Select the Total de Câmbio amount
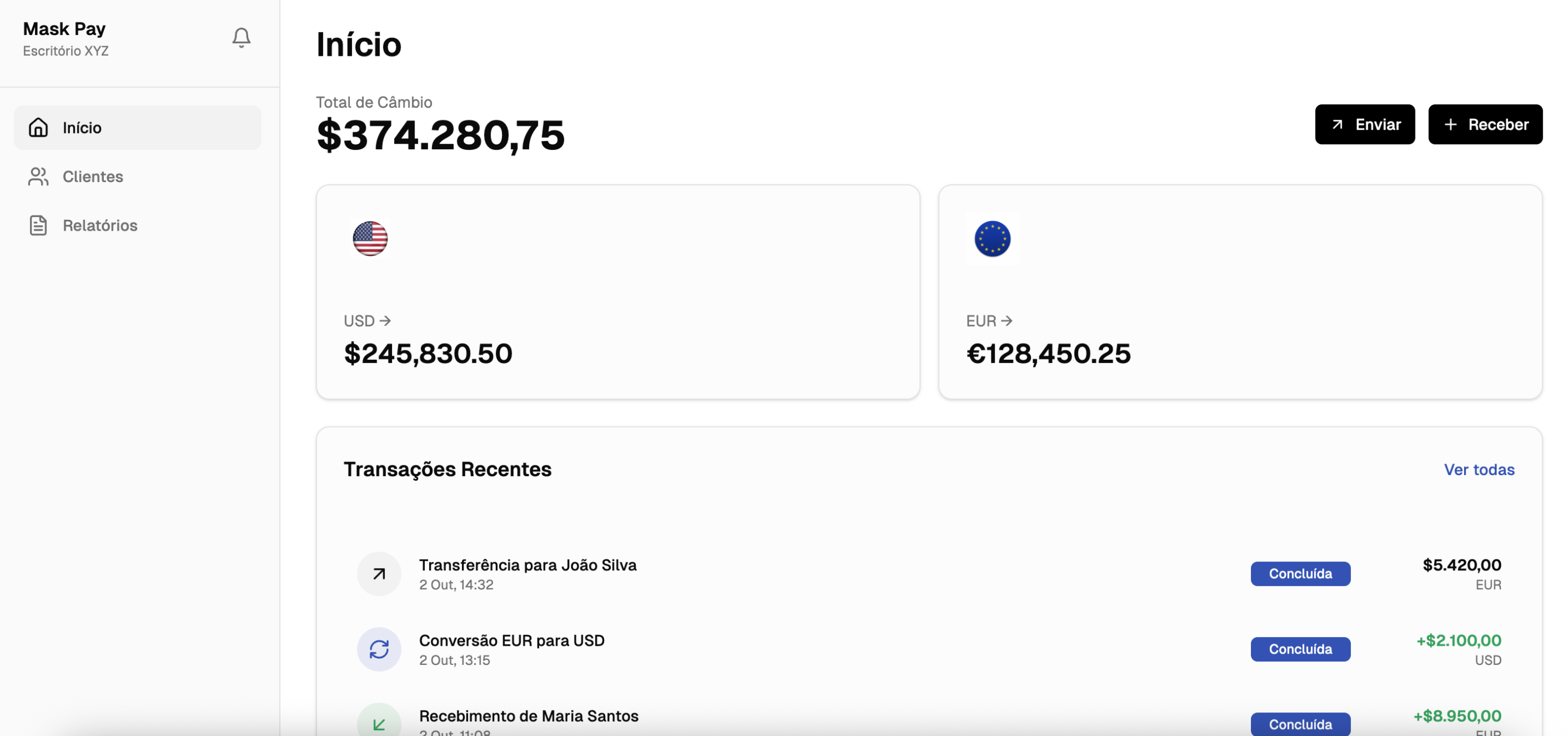1568x736 pixels. (440, 135)
